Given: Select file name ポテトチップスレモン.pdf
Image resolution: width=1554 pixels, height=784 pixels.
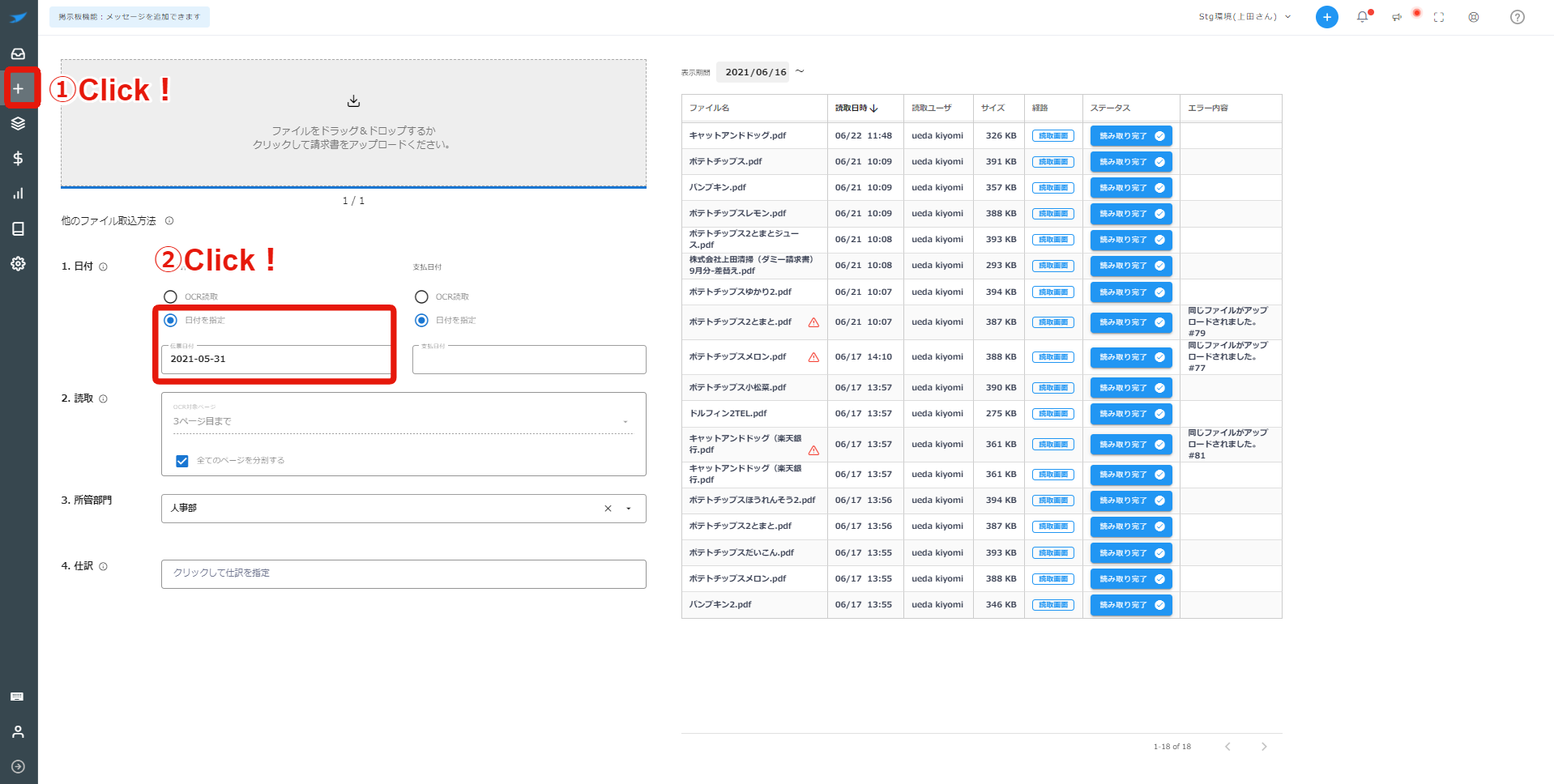Looking at the screenshot, I should click(737, 214).
